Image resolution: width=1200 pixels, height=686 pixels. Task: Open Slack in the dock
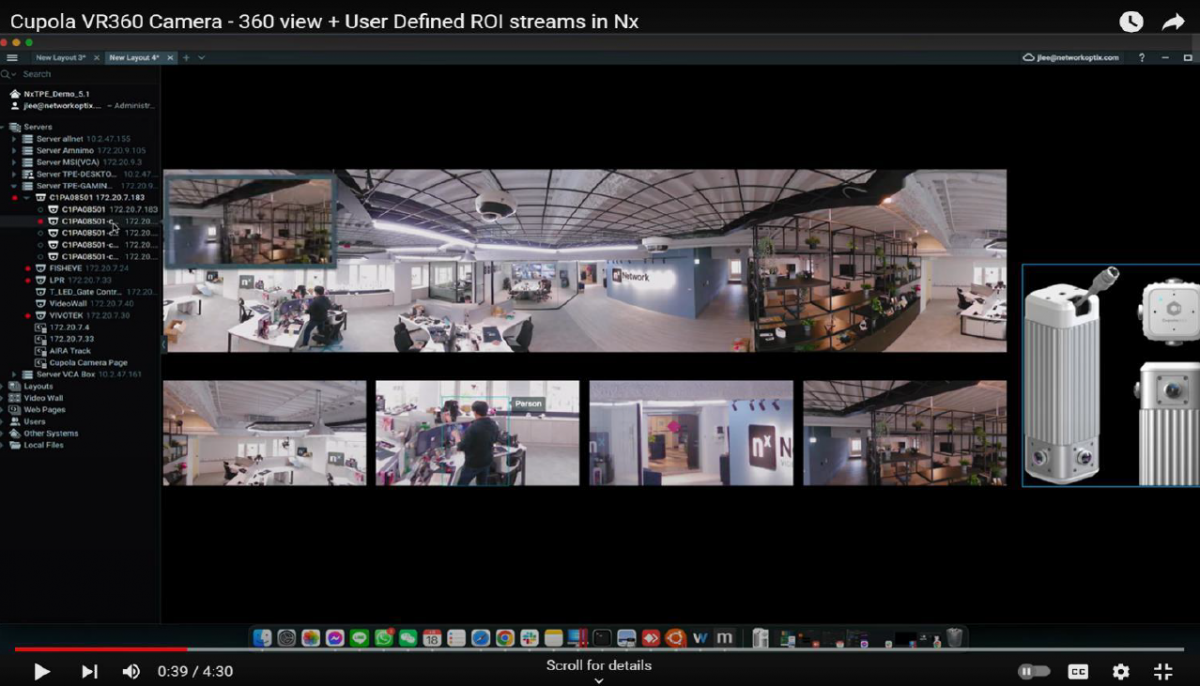(529, 637)
